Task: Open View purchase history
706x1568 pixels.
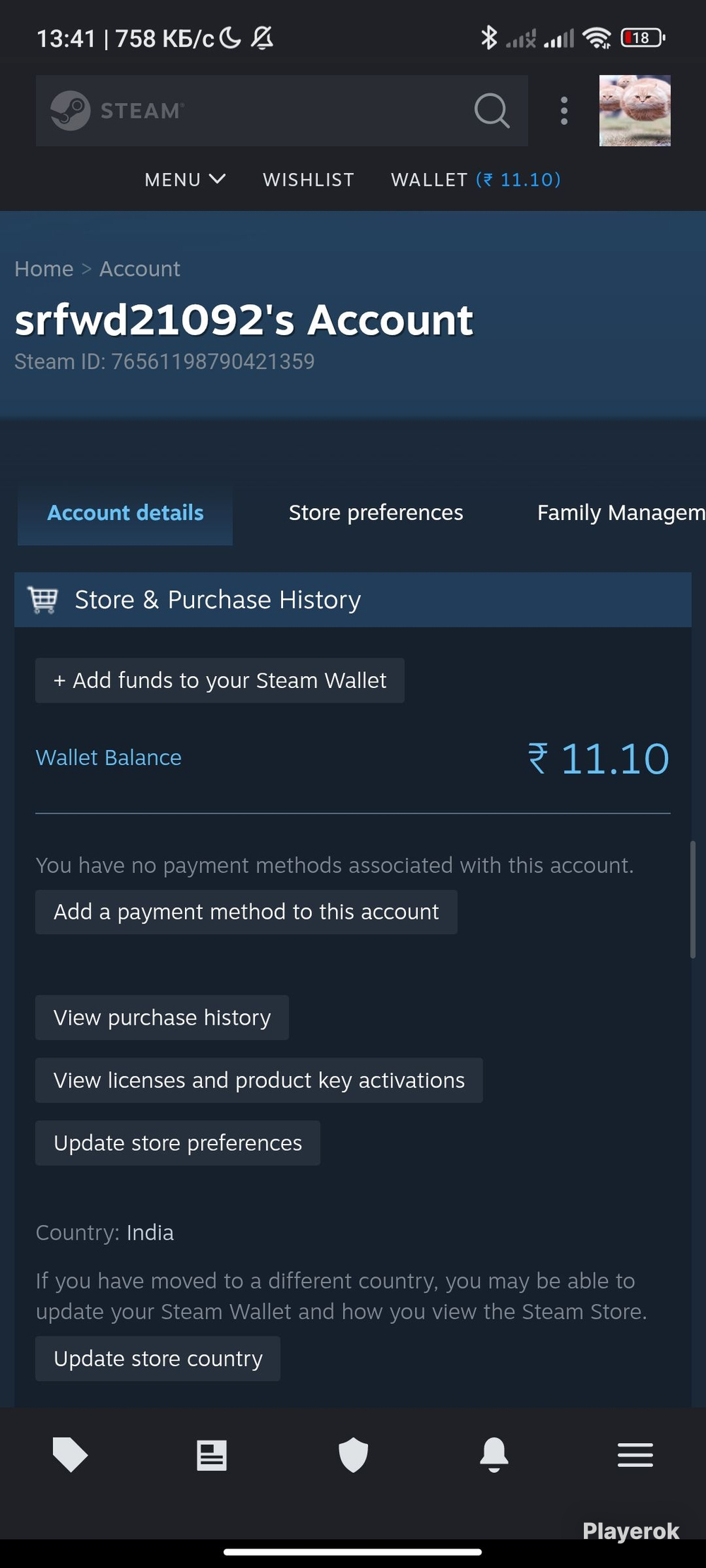Action: (x=162, y=1018)
